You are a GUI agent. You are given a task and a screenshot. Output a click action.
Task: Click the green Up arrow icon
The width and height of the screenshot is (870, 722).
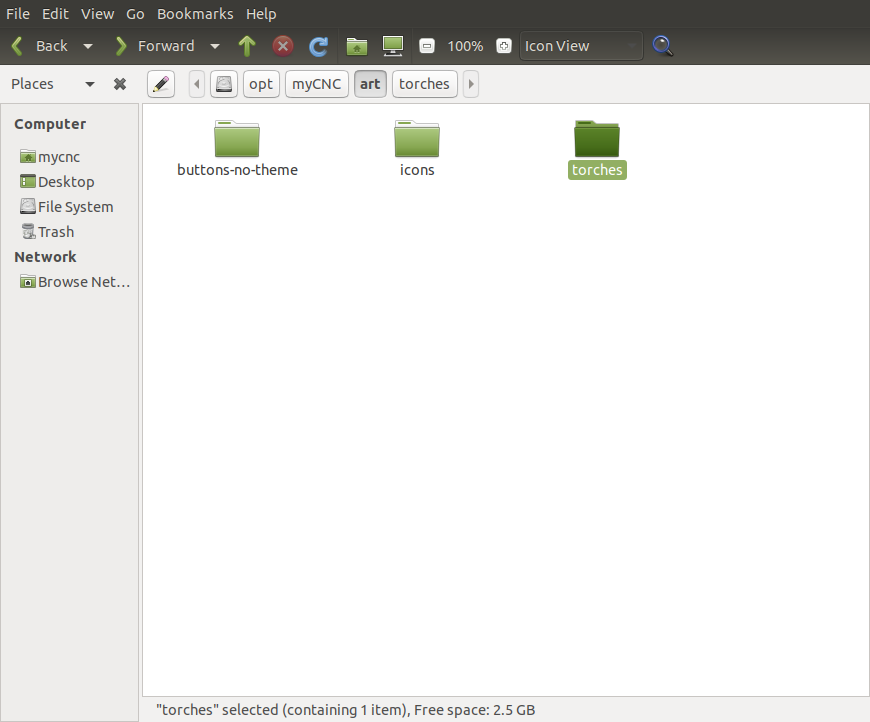click(x=247, y=46)
